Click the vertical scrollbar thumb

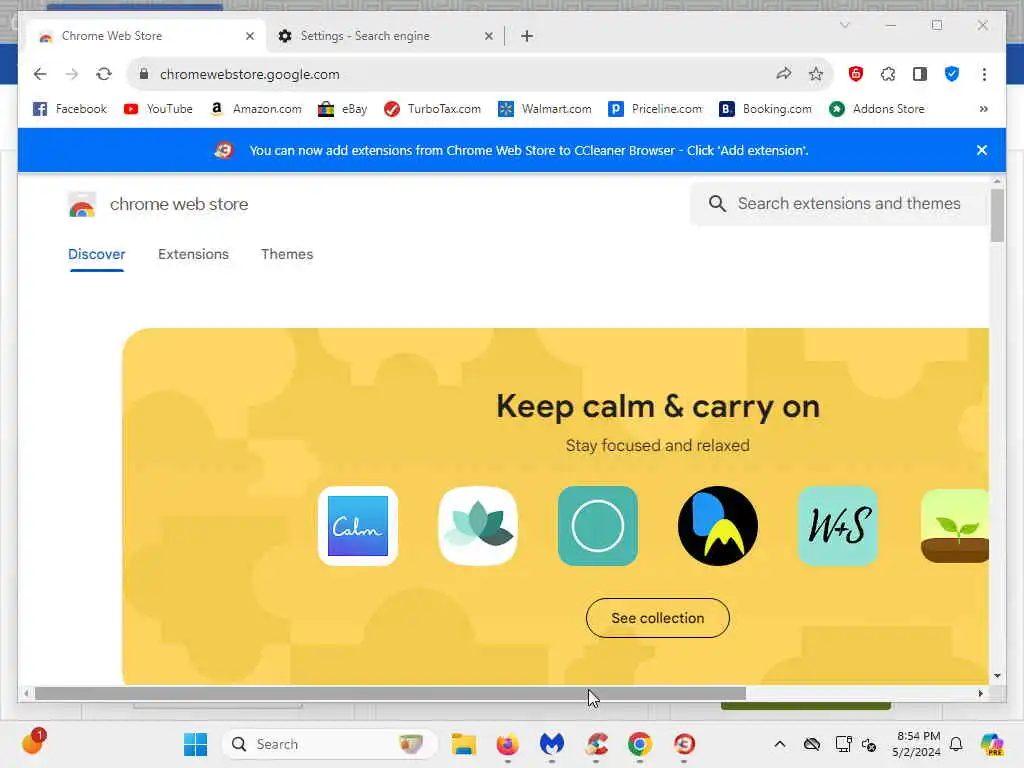[997, 216]
